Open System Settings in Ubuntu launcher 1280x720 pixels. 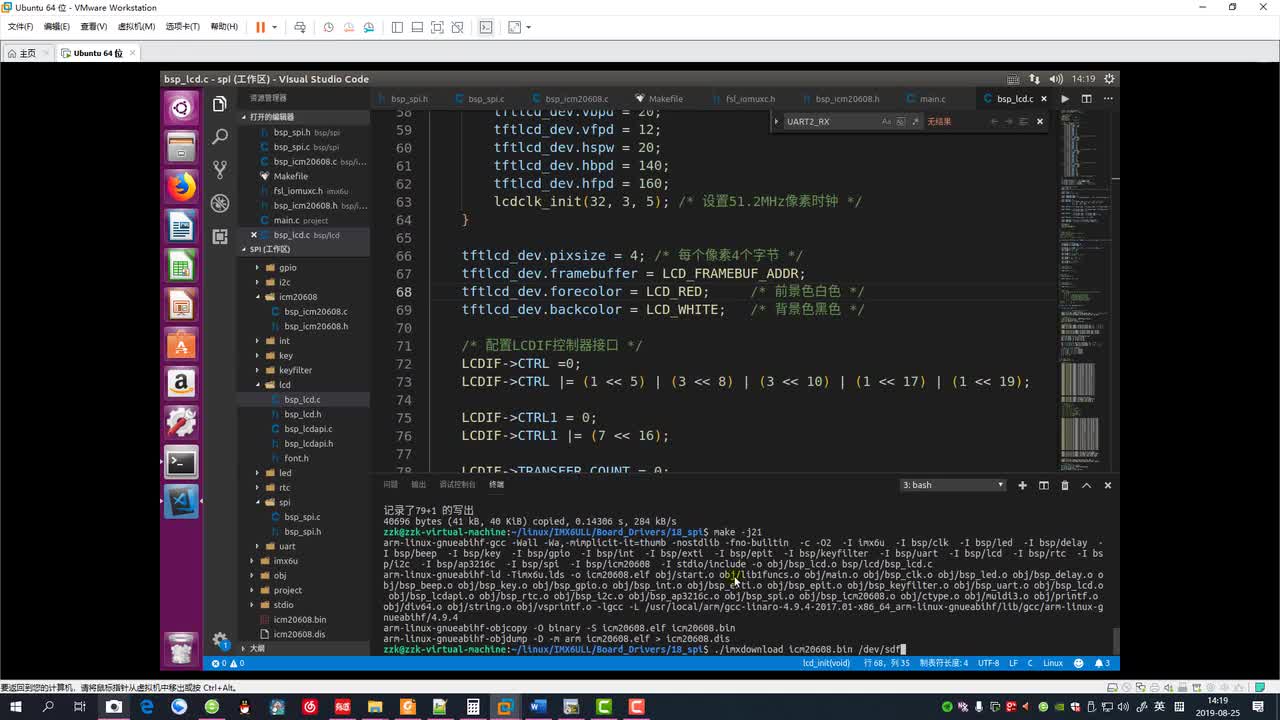(x=181, y=422)
